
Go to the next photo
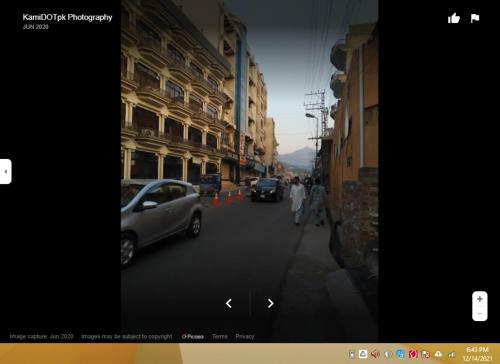point(270,303)
